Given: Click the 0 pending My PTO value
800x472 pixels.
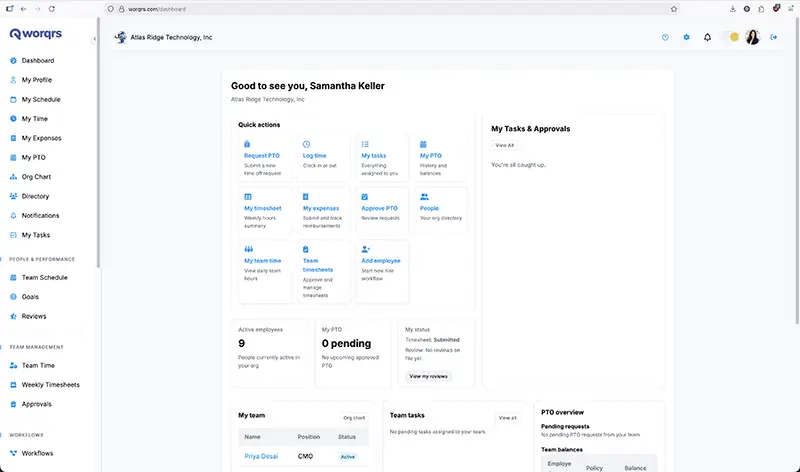Looking at the screenshot, I should coord(346,344).
